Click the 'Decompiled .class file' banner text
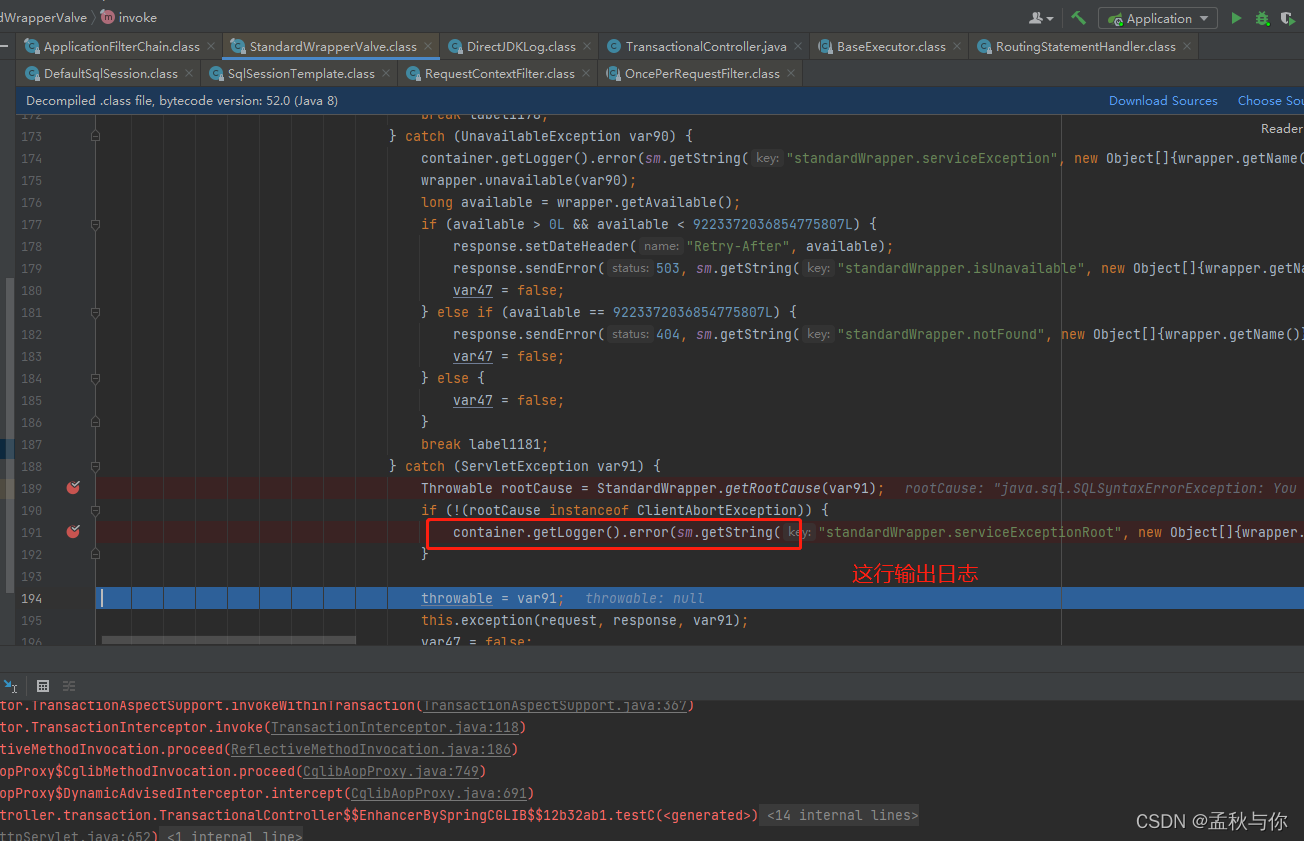 (182, 101)
